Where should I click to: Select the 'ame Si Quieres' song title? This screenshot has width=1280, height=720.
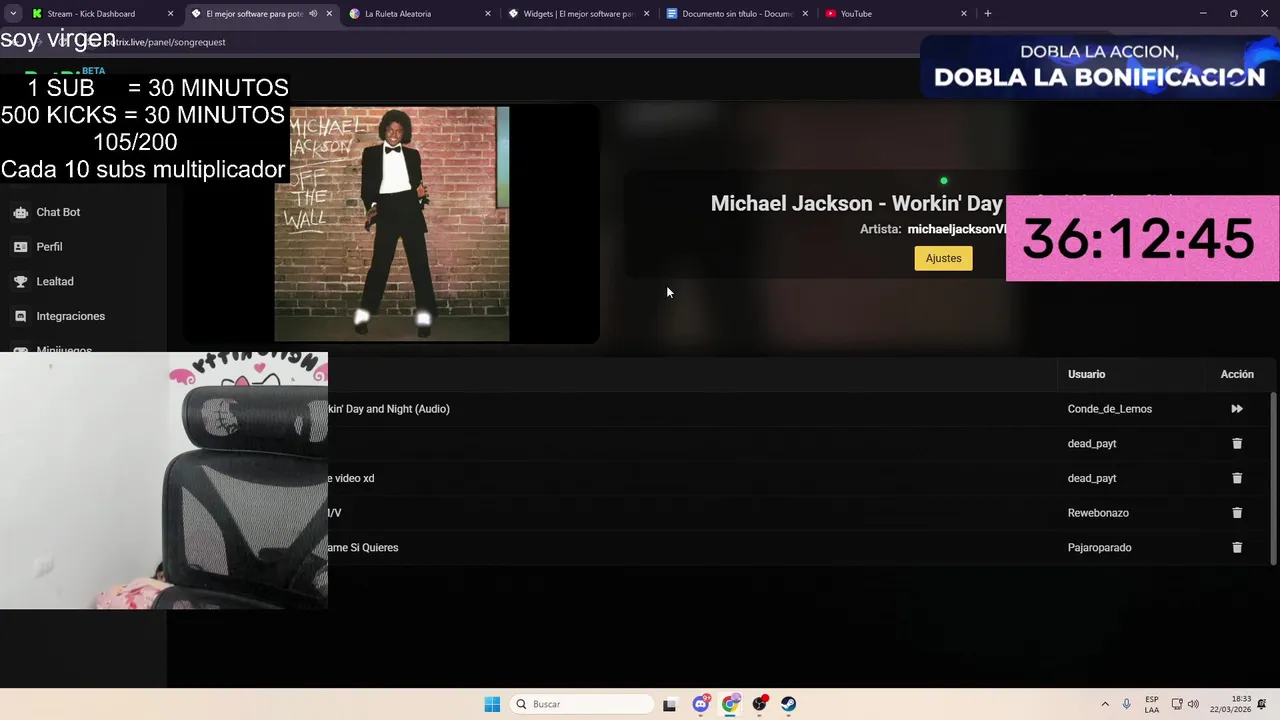point(363,547)
